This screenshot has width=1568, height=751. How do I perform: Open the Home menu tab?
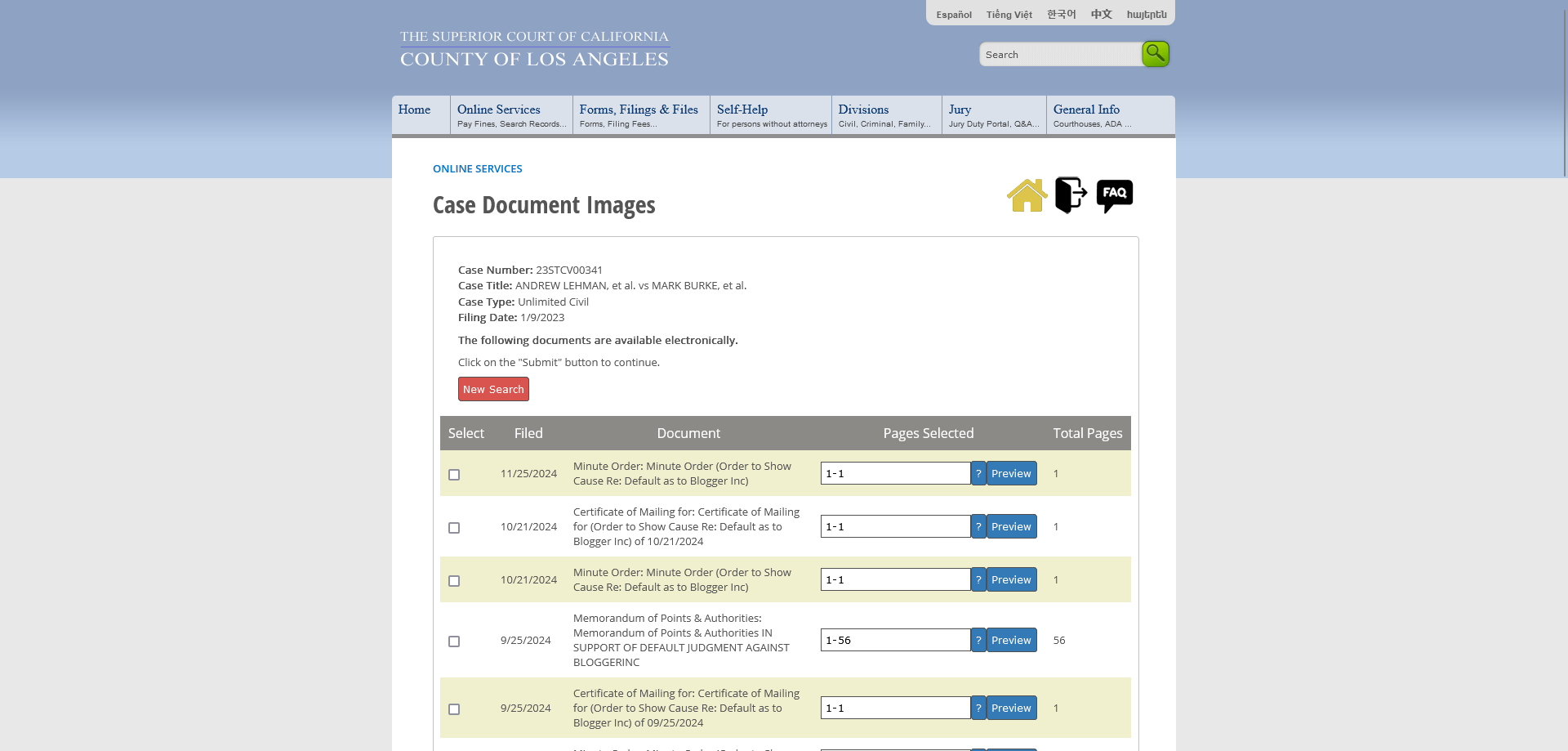(421, 115)
